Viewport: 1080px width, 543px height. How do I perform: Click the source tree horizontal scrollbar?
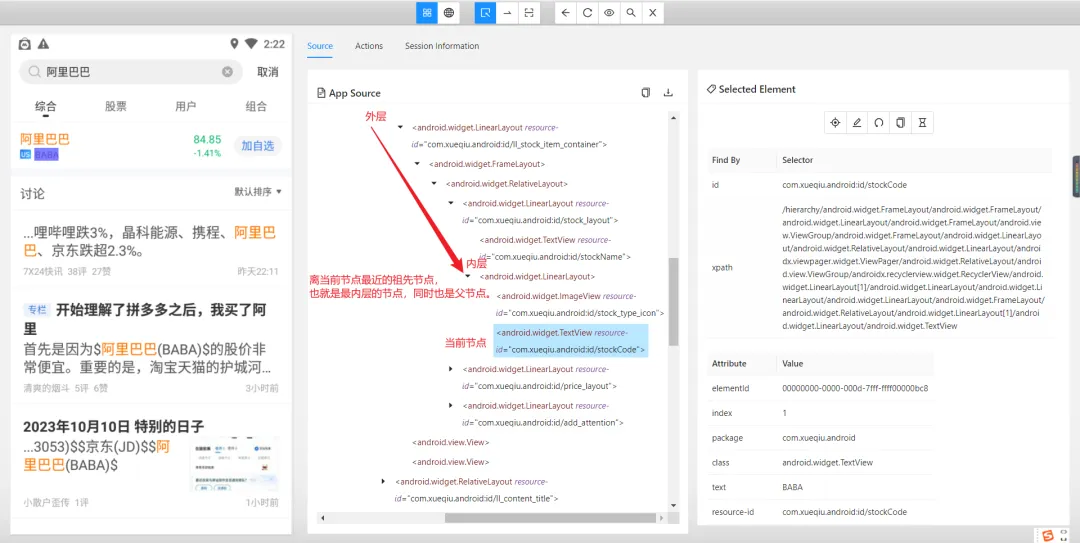pos(549,518)
